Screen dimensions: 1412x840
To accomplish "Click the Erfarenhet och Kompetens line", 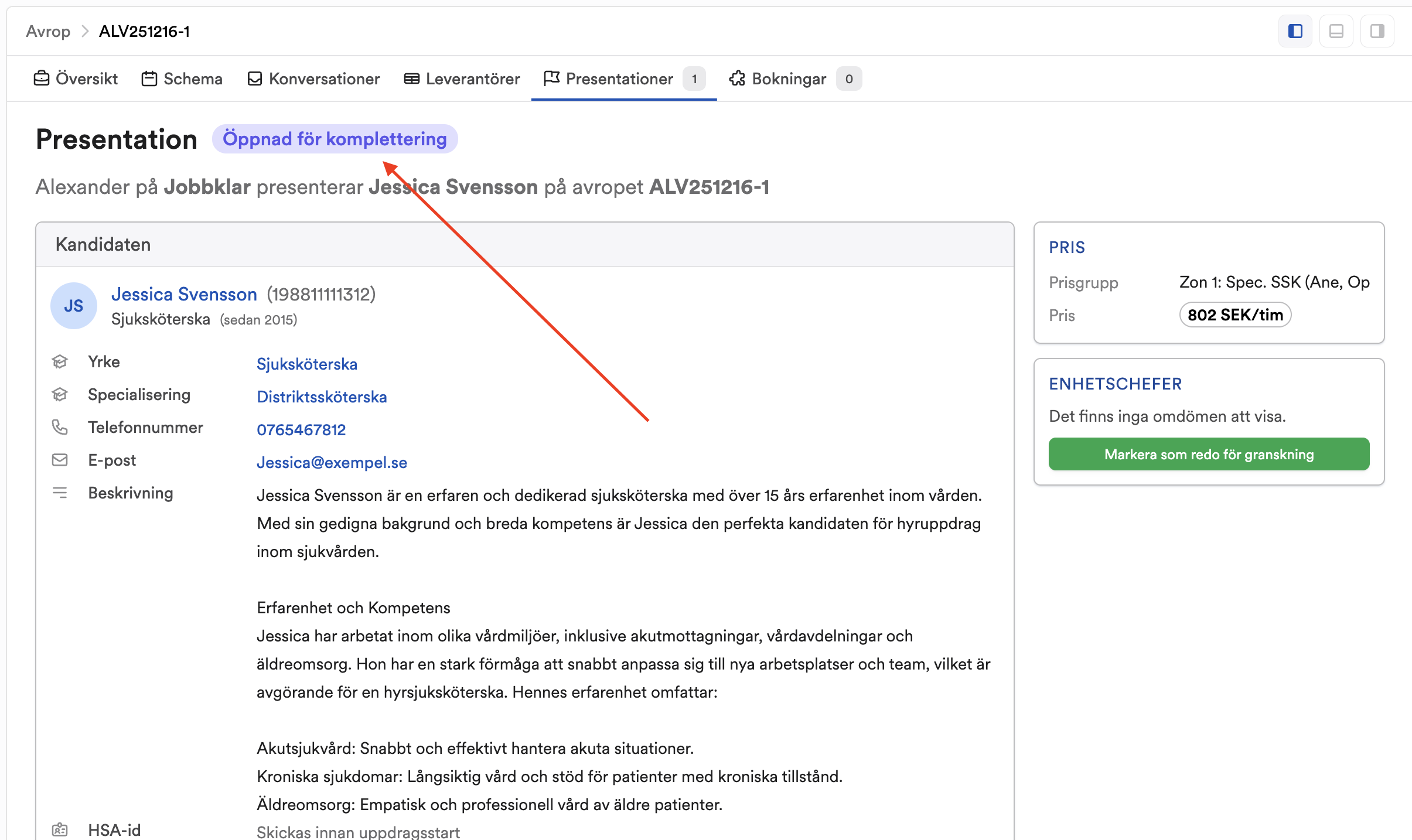I will click(353, 607).
